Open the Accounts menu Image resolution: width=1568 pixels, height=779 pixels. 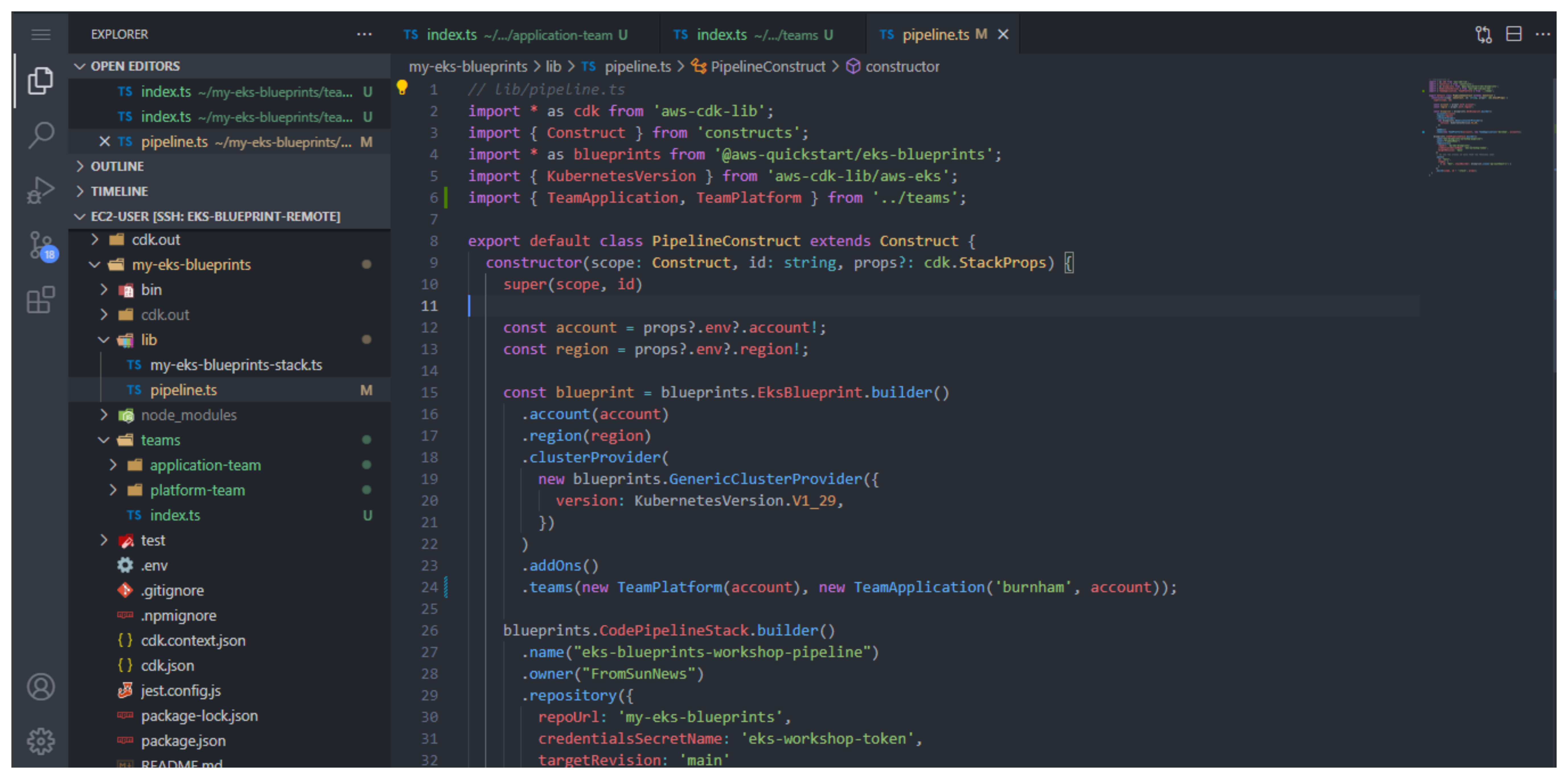(x=41, y=686)
